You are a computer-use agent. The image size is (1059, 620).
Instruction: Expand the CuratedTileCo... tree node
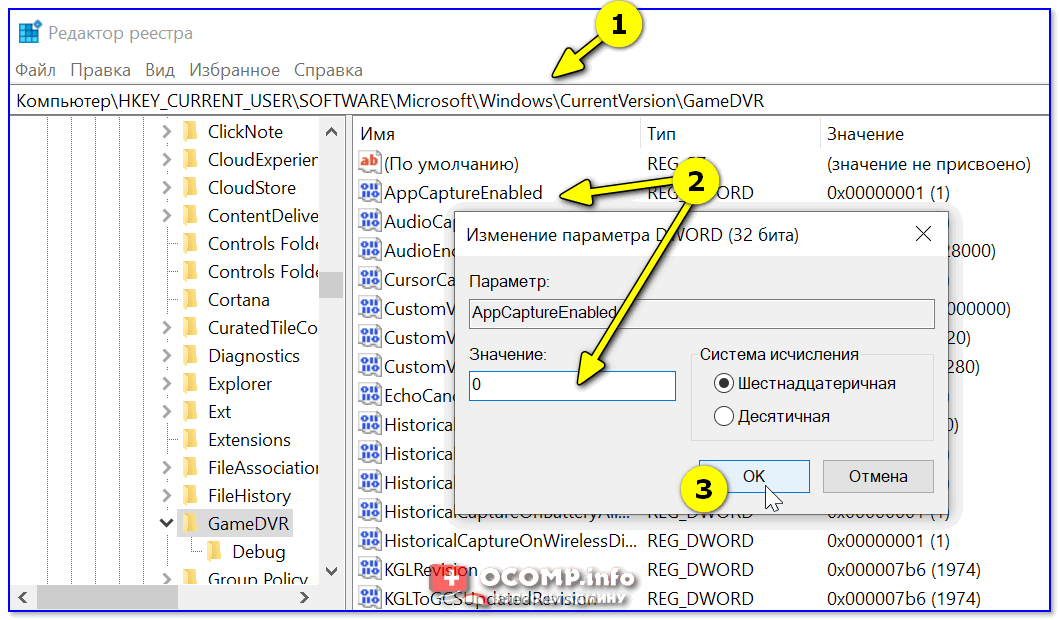[166, 328]
